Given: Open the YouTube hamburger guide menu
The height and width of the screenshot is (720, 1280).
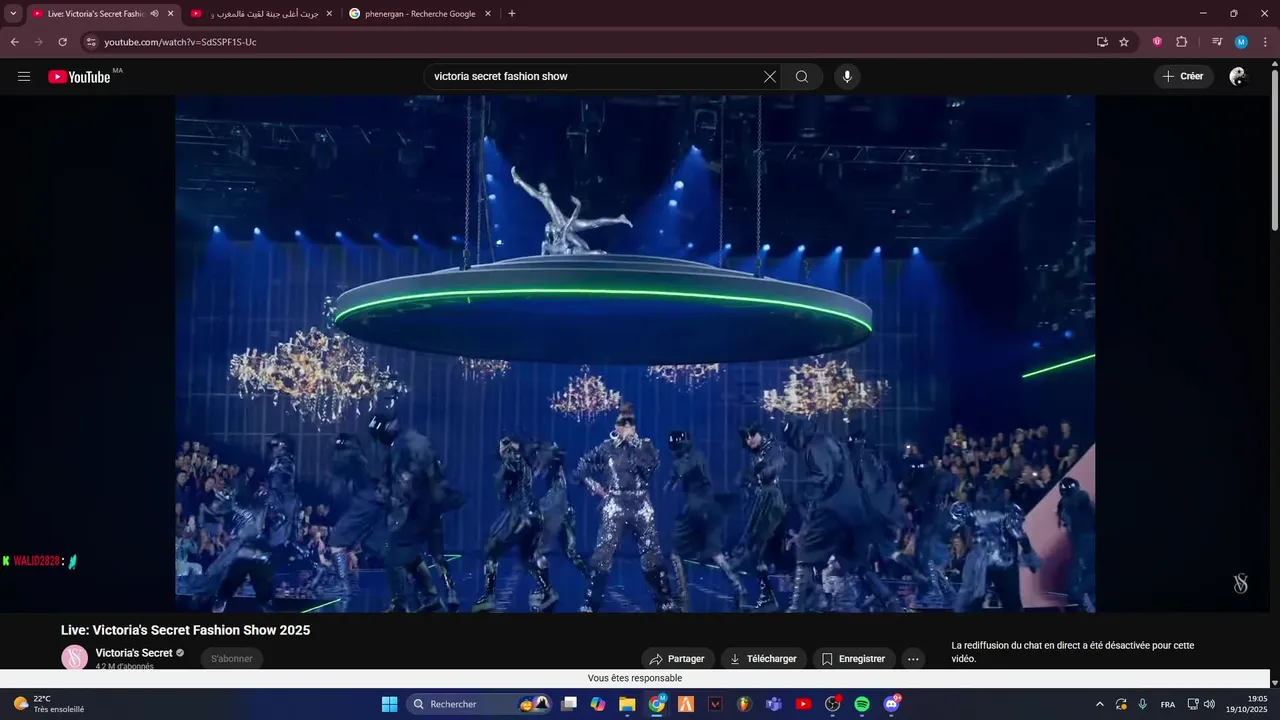Looking at the screenshot, I should coord(24,77).
